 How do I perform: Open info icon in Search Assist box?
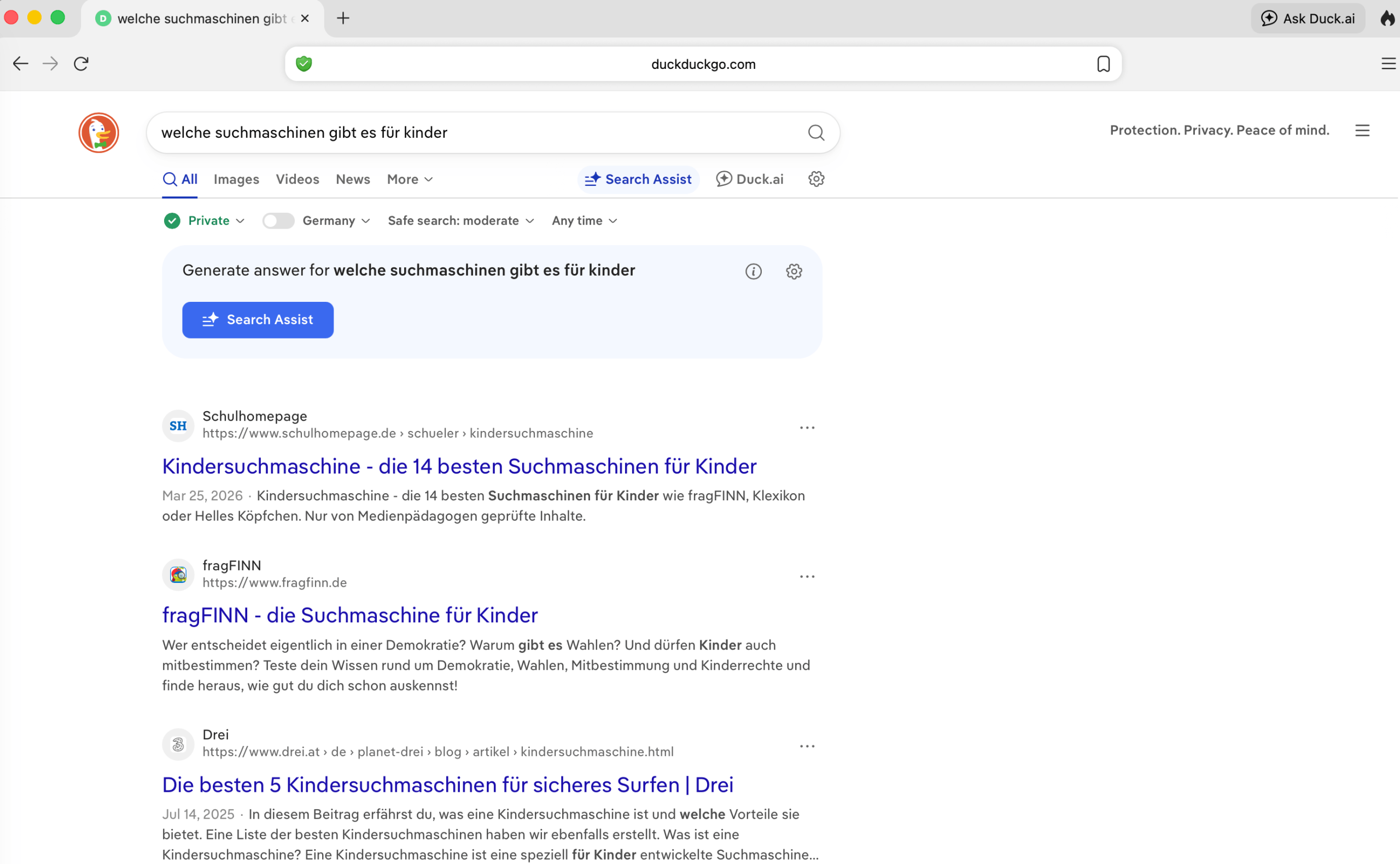coord(753,271)
